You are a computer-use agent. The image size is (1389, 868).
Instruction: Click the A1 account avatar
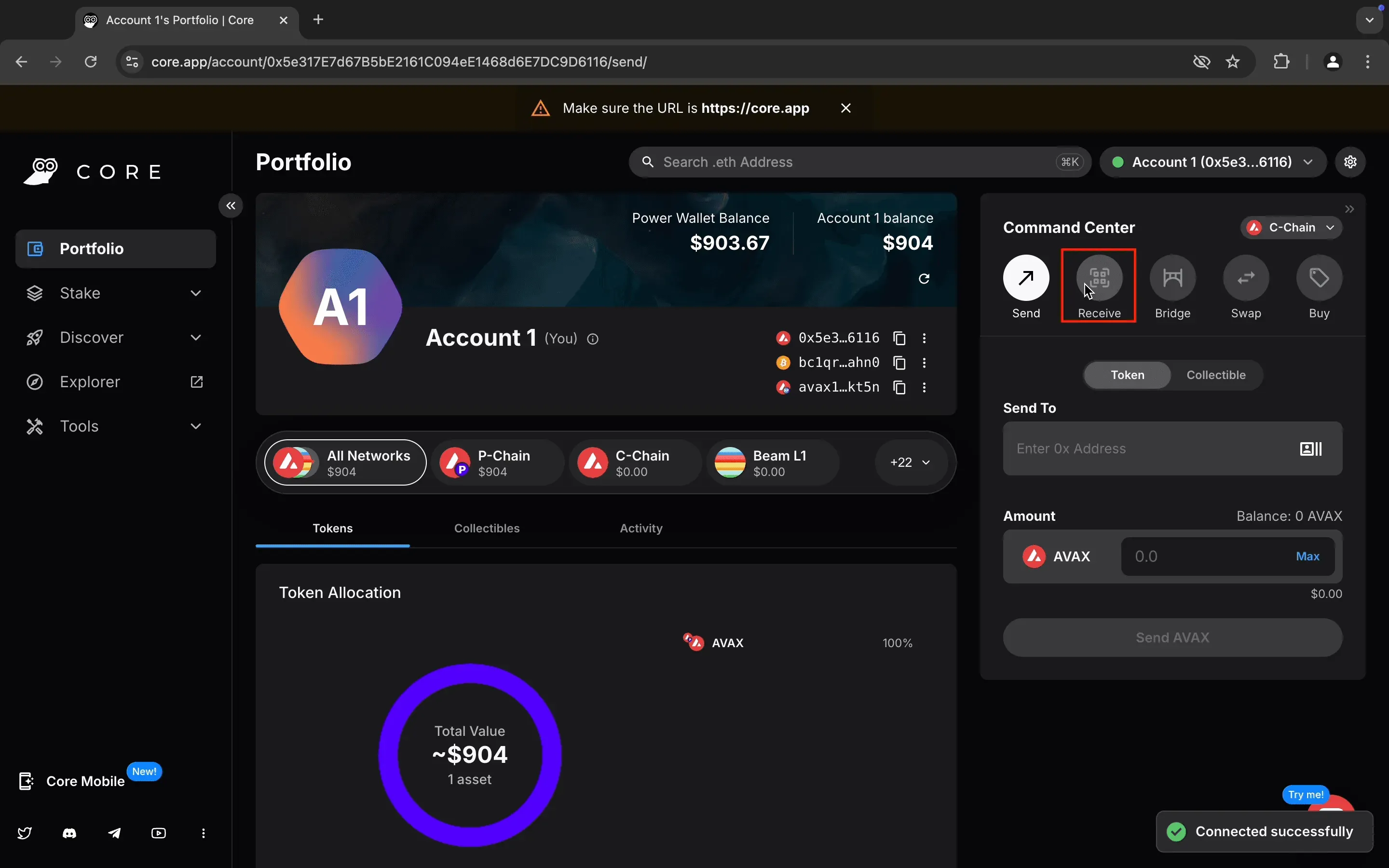pyautogui.click(x=340, y=307)
